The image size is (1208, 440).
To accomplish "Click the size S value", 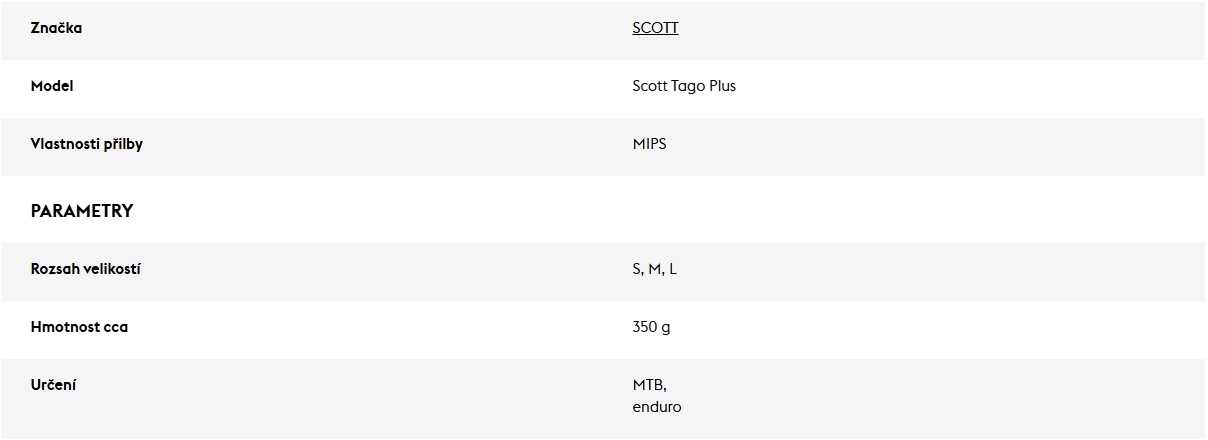I will [637, 270].
